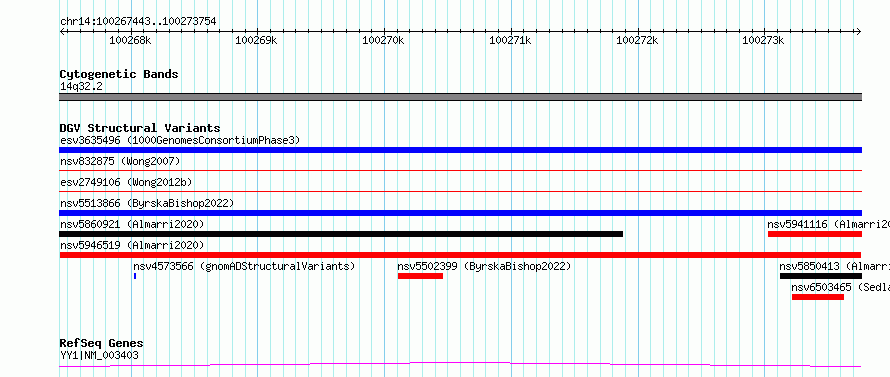Image resolution: width=890 pixels, height=377 pixels.
Task: Open the nsv5850413 label text
Action: [834, 266]
